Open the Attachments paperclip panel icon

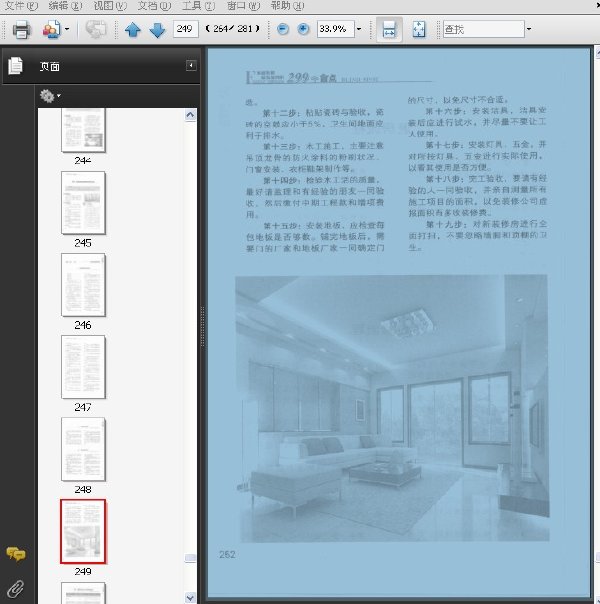16,589
